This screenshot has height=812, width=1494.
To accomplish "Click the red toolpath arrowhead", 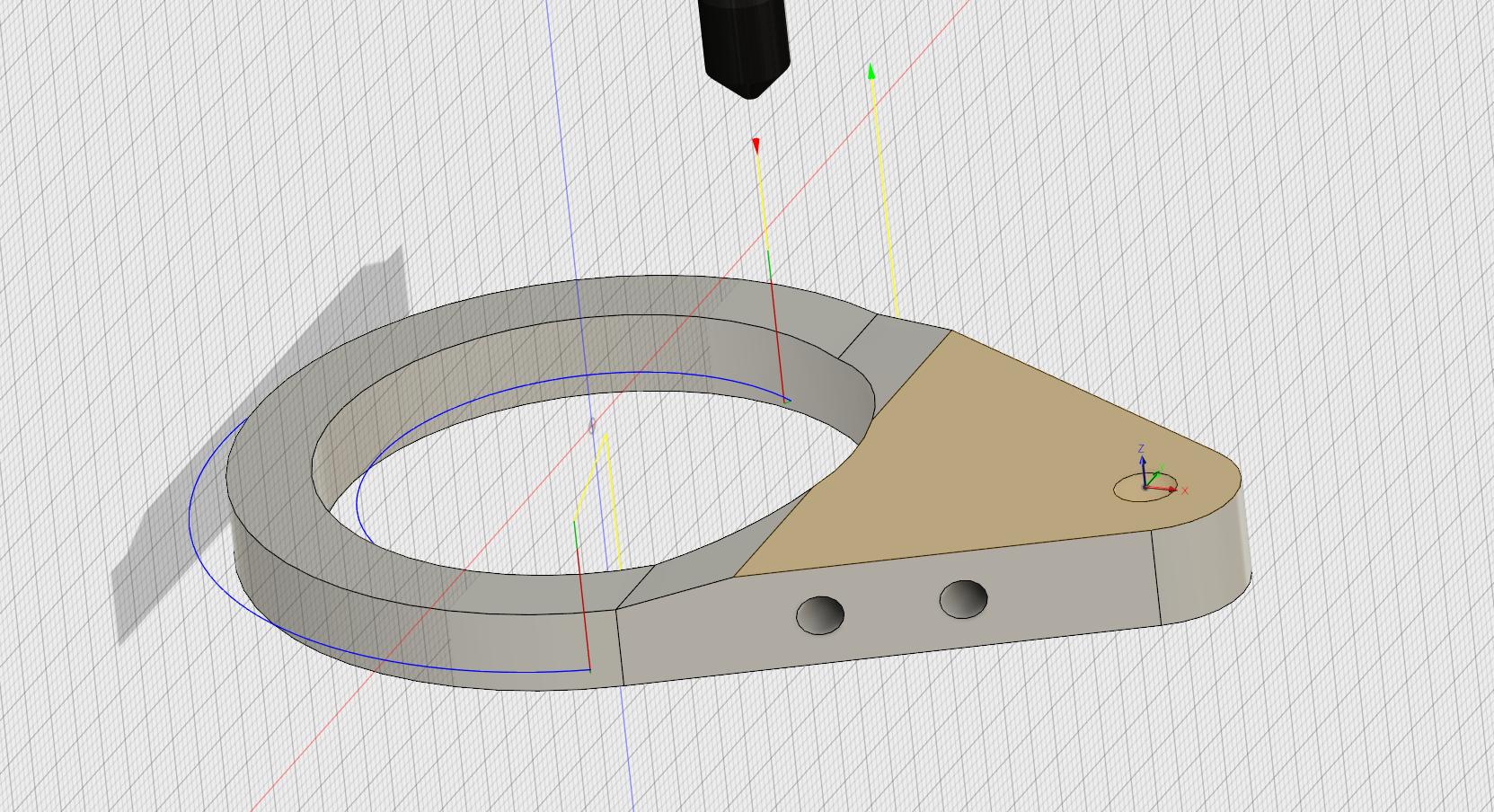I will [x=756, y=146].
